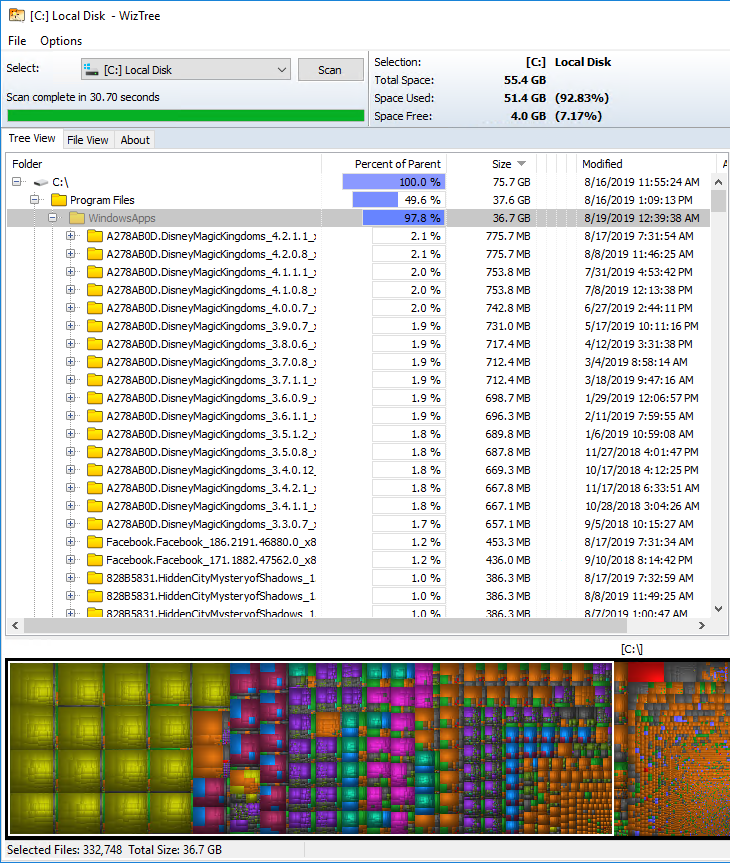Click the Program Files folder icon
Viewport: 730px width, 863px height.
coord(59,200)
